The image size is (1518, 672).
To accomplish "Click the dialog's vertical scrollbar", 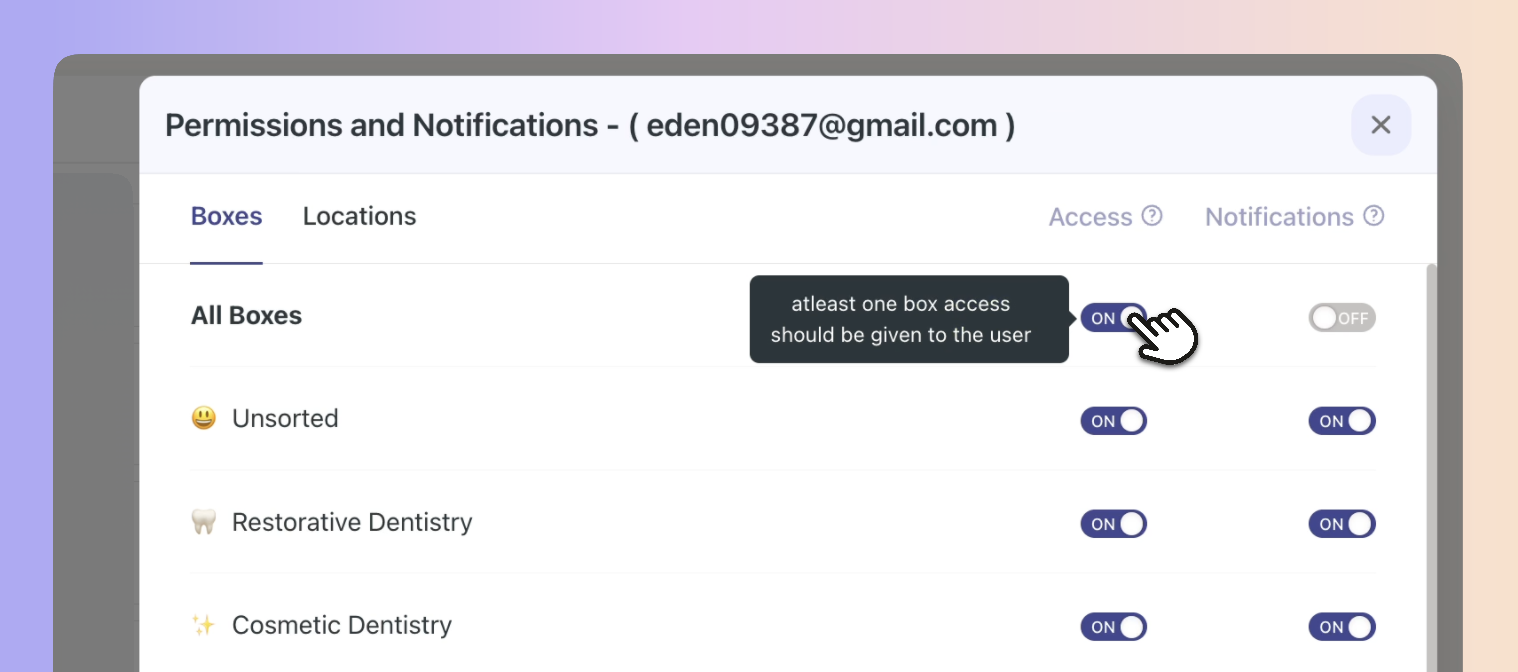I will point(1431,467).
